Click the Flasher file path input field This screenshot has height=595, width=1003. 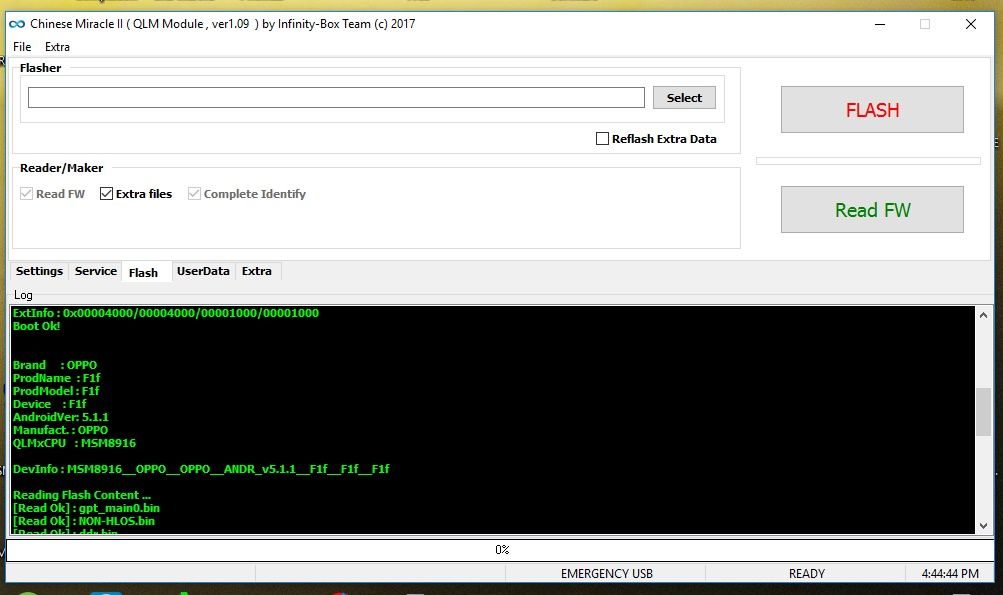tap(336, 98)
